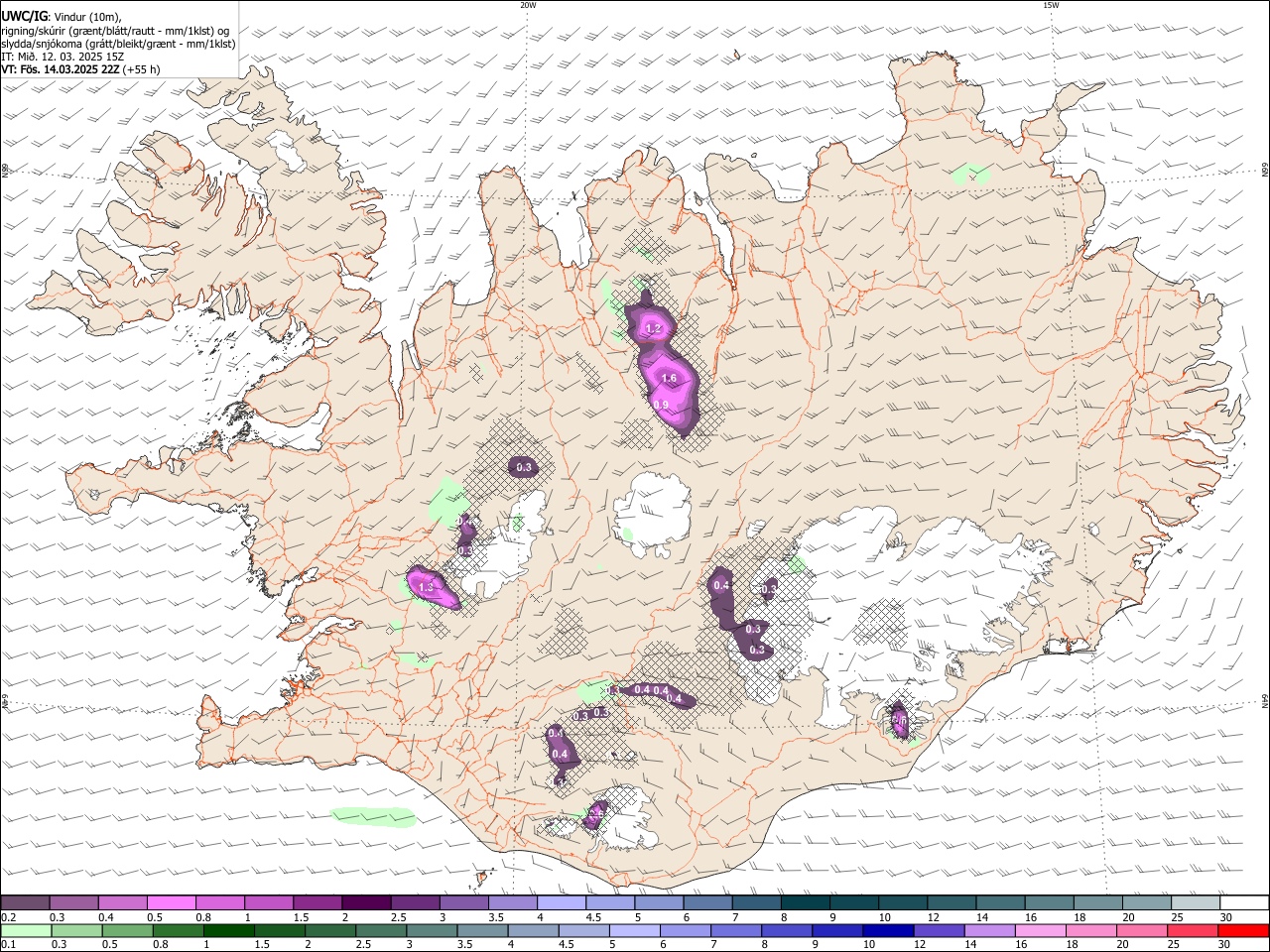Screen dimensions: 1270x952
Task: Click the 10 label in the snow legend
Action: 884,917
